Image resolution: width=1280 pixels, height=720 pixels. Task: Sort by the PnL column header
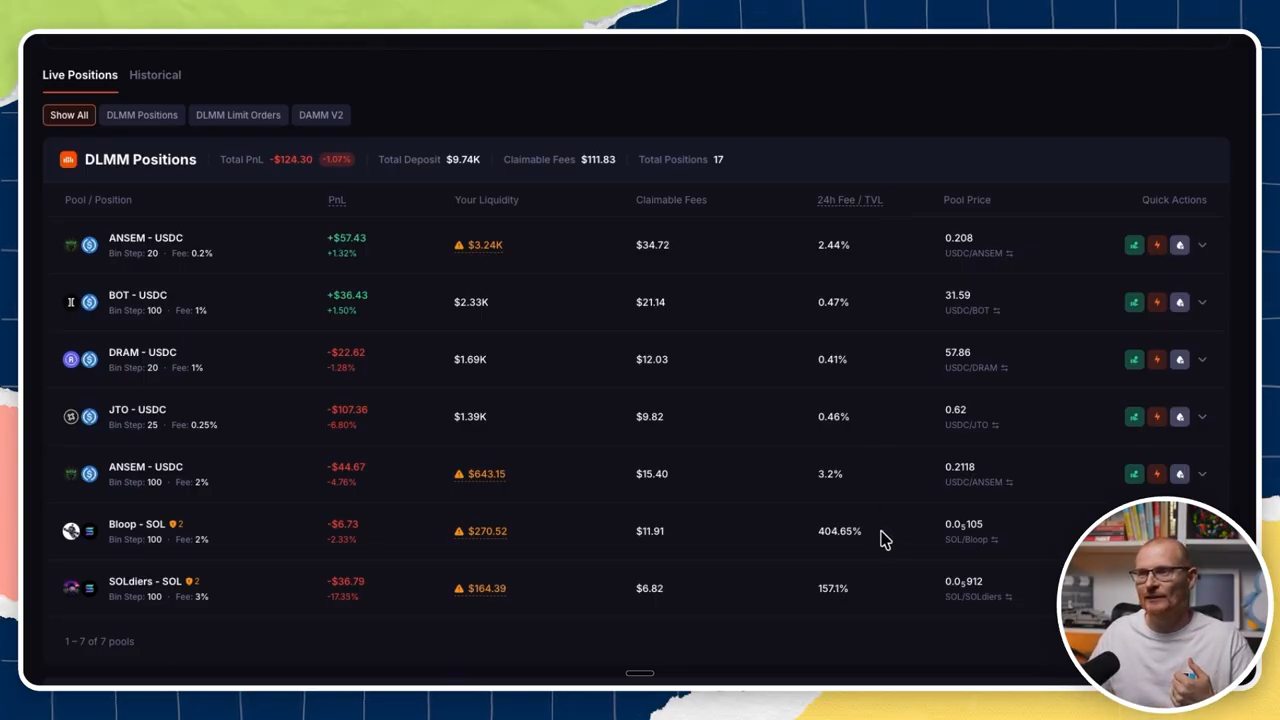(x=337, y=200)
